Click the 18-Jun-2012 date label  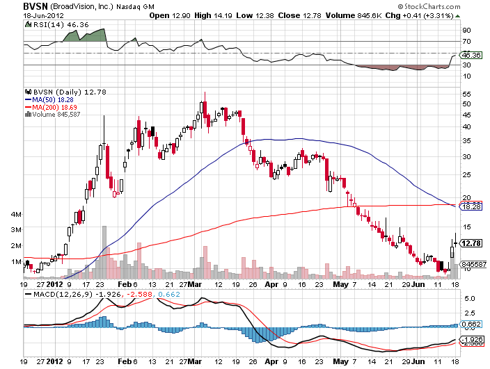[x=43, y=16]
